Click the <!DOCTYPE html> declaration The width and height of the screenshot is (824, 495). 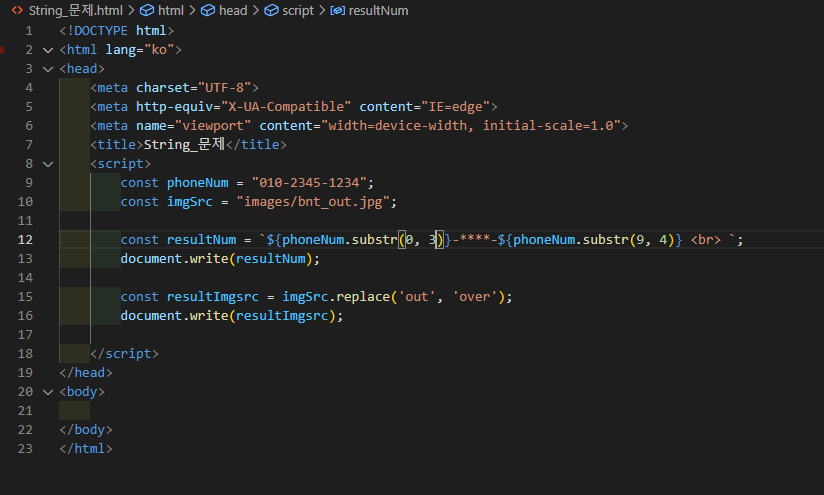(117, 31)
